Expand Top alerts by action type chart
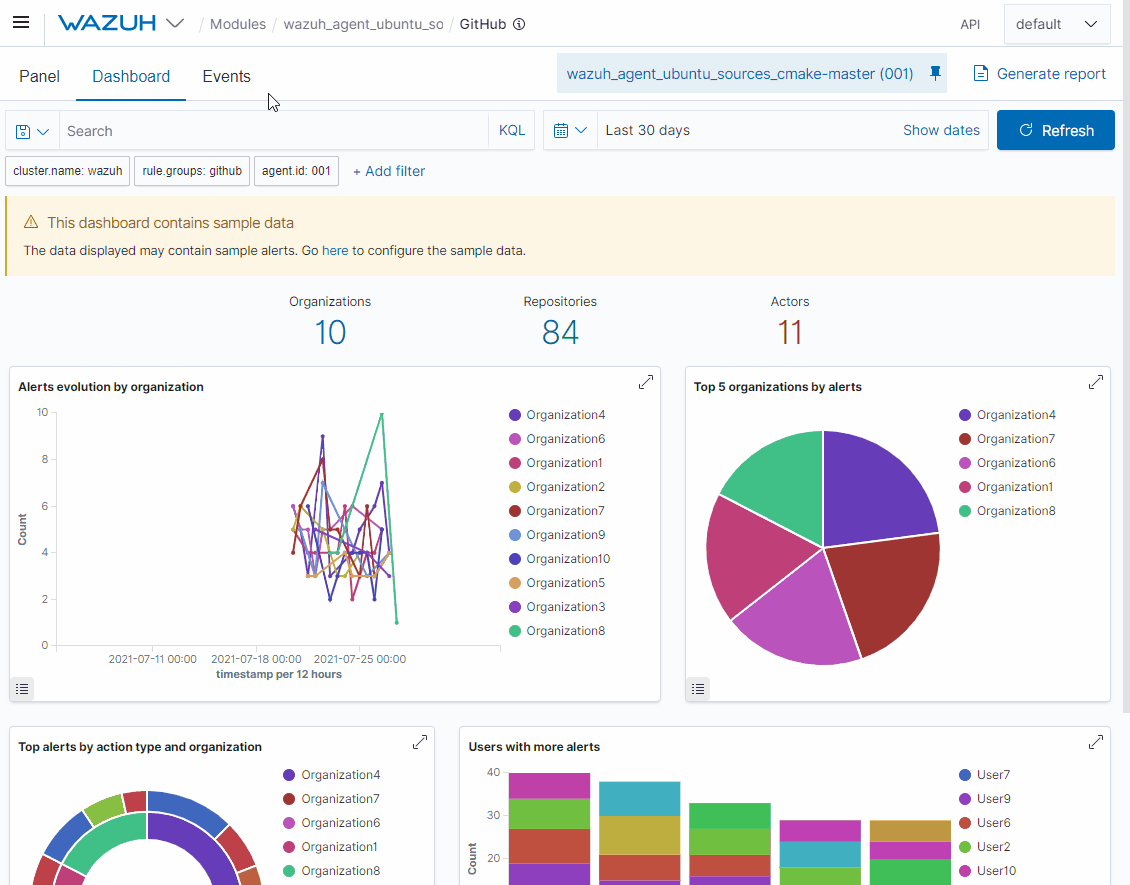Screen dimensions: 1130x885 (419, 742)
